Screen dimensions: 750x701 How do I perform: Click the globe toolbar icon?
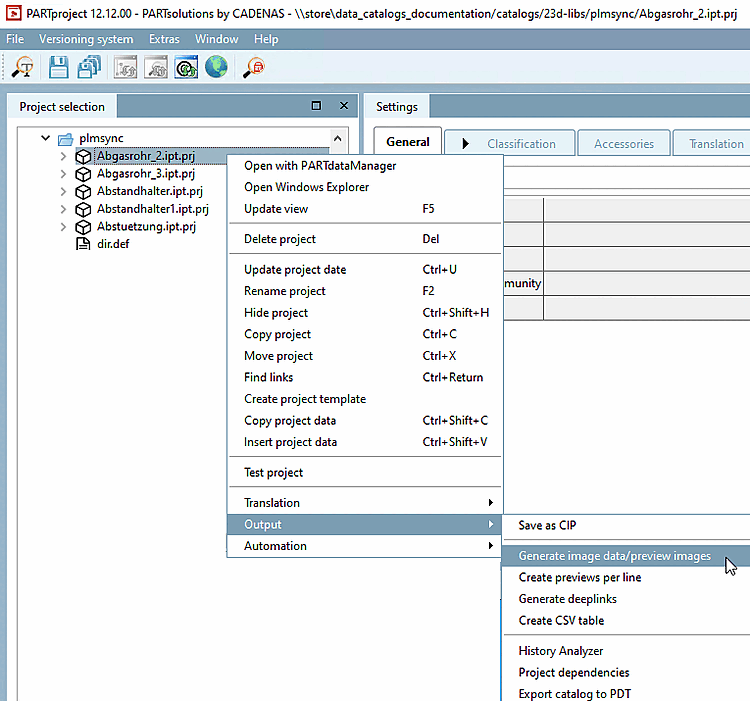click(216, 67)
